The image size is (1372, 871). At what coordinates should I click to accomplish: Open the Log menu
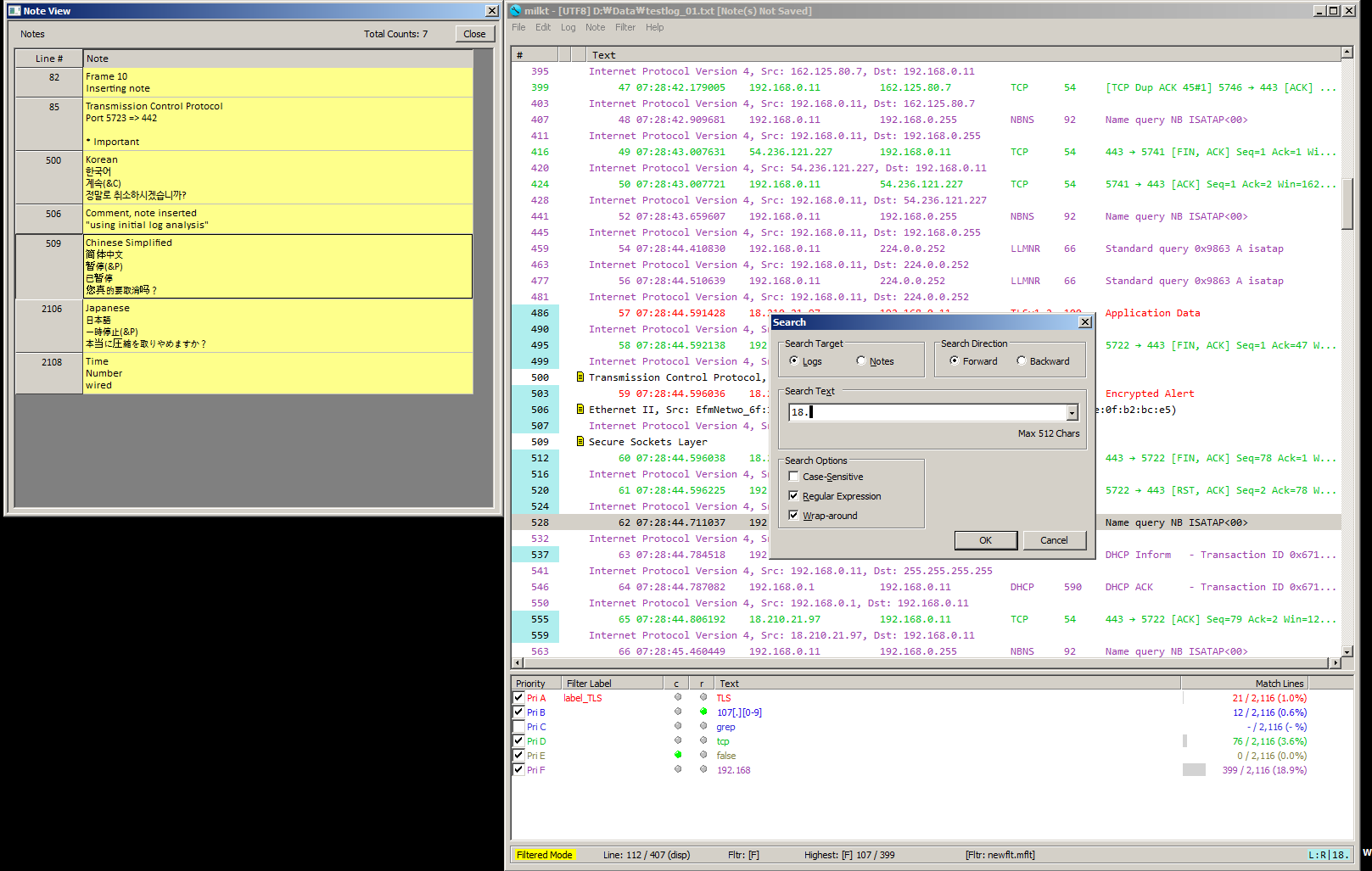click(x=568, y=27)
